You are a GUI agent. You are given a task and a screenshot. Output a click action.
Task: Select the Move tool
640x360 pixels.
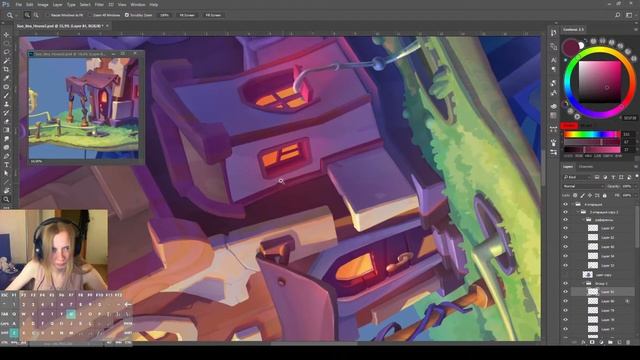click(x=6, y=35)
